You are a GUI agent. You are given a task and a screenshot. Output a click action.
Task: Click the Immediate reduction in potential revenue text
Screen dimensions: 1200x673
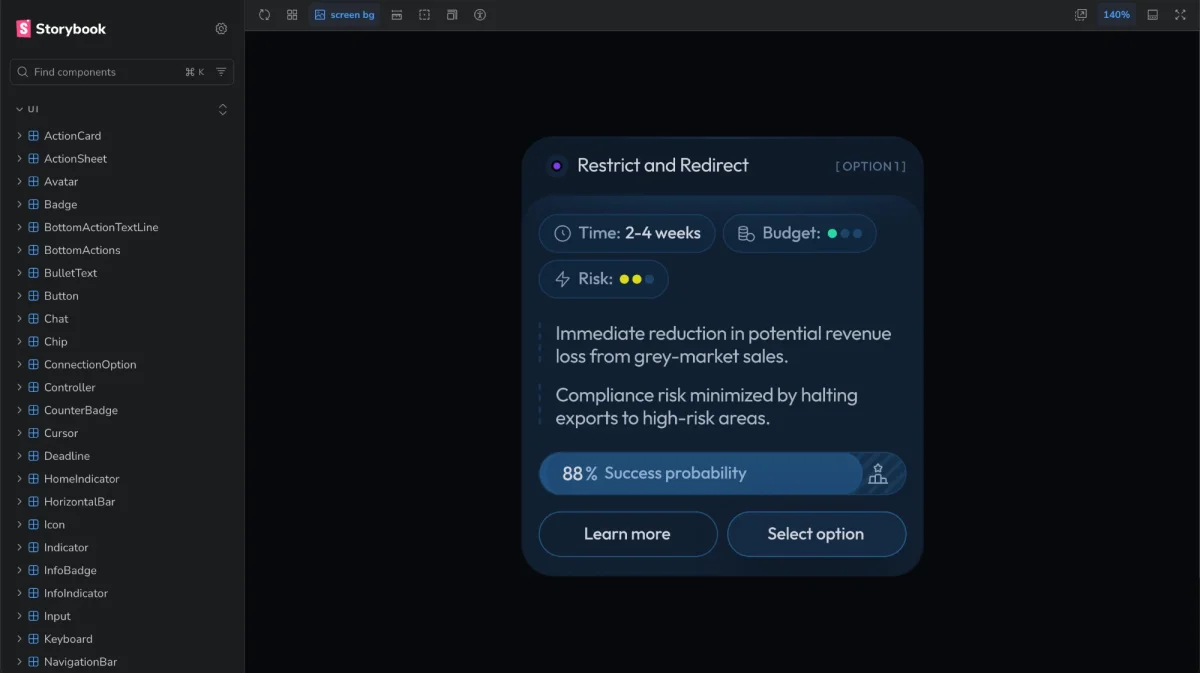coord(723,345)
